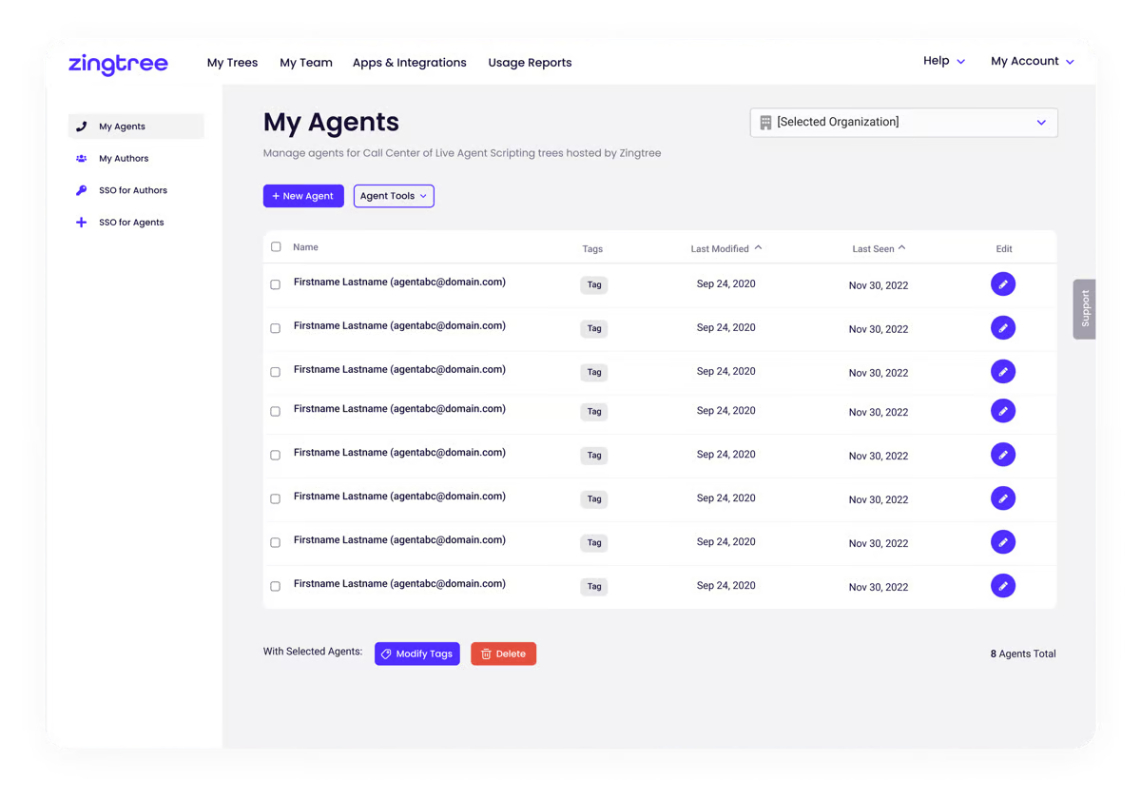
Task: Click the edit pencil in the fifth agent row
Action: (x=1003, y=454)
